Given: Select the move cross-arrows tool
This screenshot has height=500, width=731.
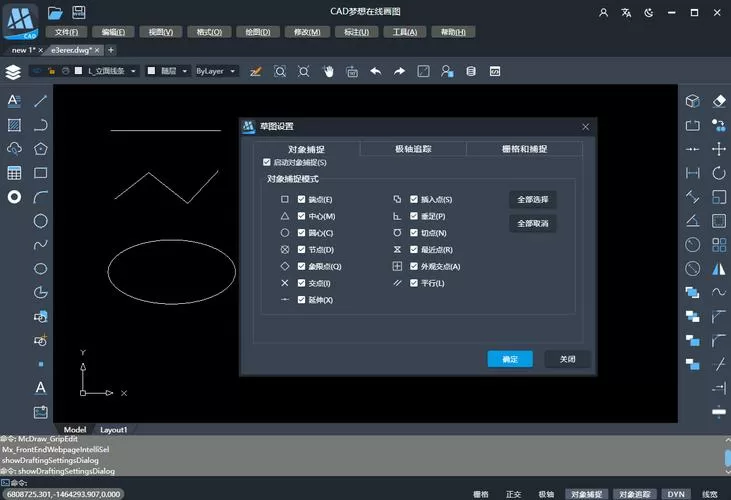Looking at the screenshot, I should pos(719,149).
